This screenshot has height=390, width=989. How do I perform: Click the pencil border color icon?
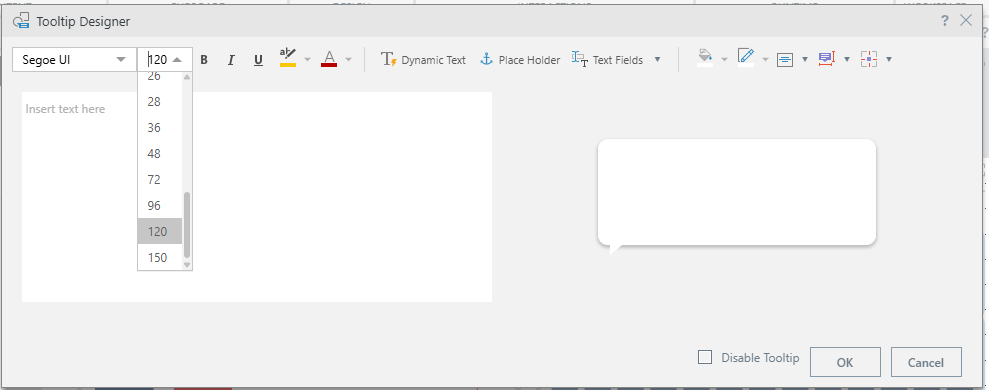[746, 57]
